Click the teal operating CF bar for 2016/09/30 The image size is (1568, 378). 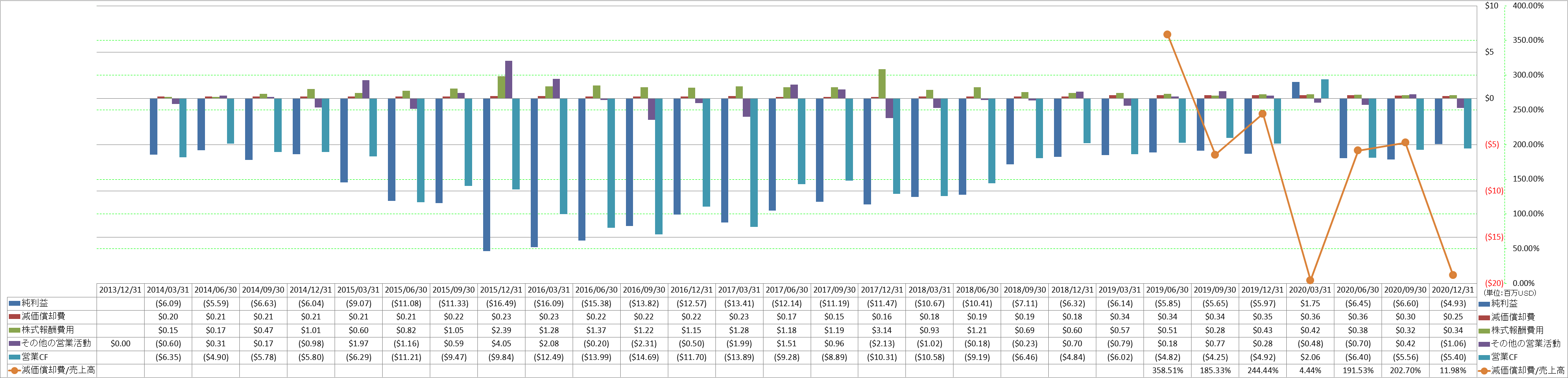point(659,166)
